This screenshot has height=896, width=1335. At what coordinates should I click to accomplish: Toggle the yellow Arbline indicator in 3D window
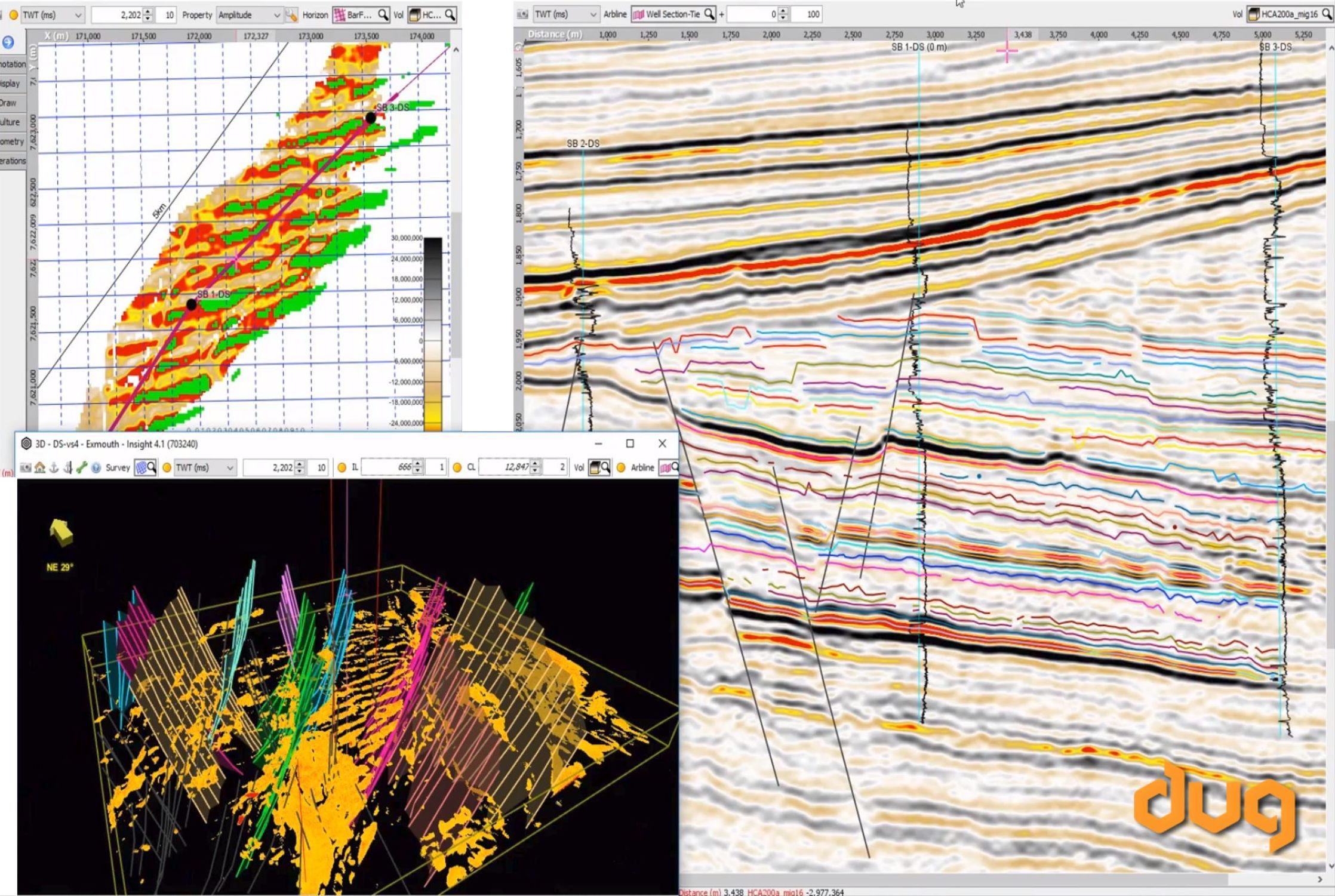pyautogui.click(x=621, y=467)
